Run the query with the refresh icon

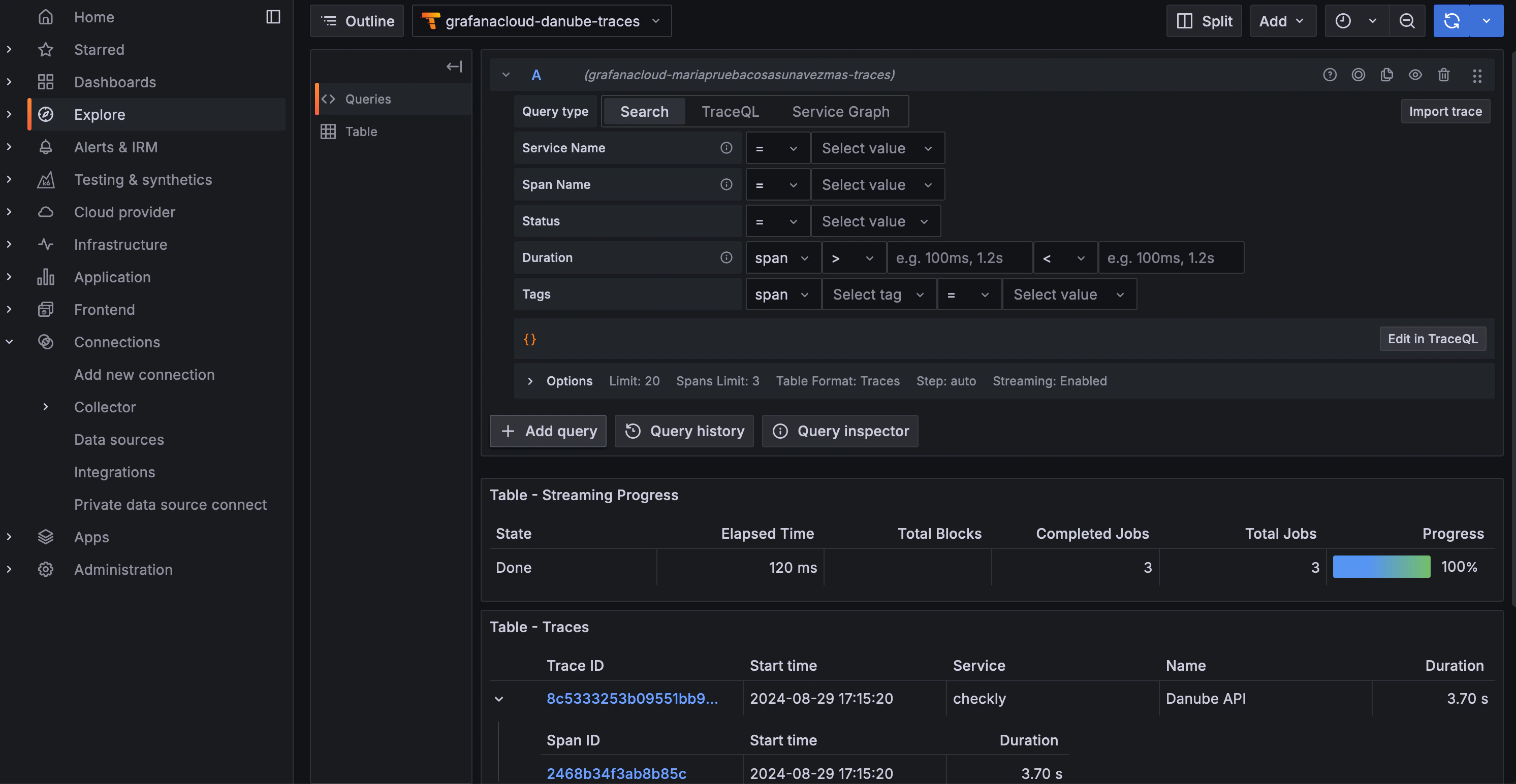pos(1452,21)
